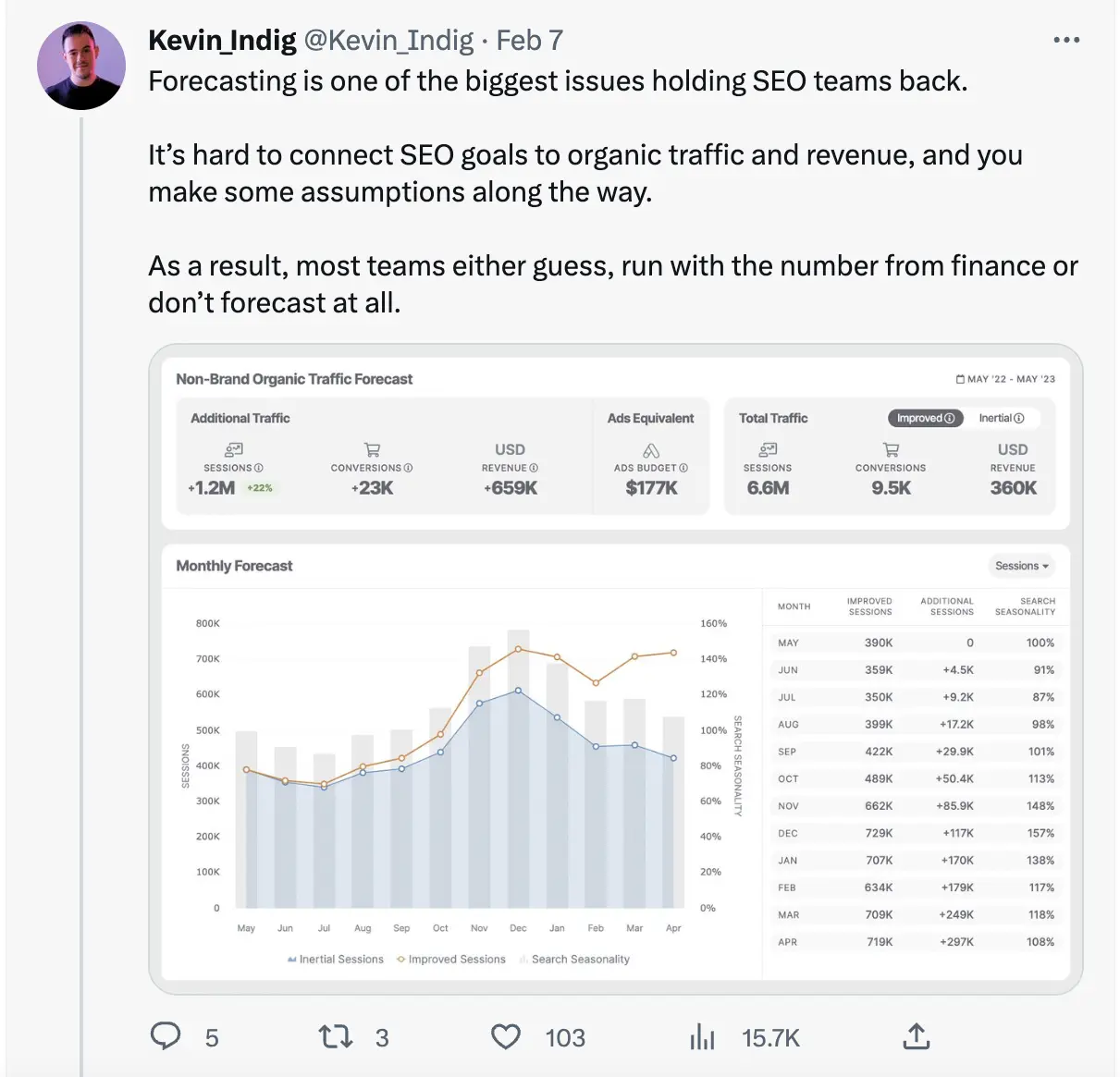Open tweet analytics bar chart icon
Image resolution: width=1120 pixels, height=1077 pixels.
tap(703, 1036)
